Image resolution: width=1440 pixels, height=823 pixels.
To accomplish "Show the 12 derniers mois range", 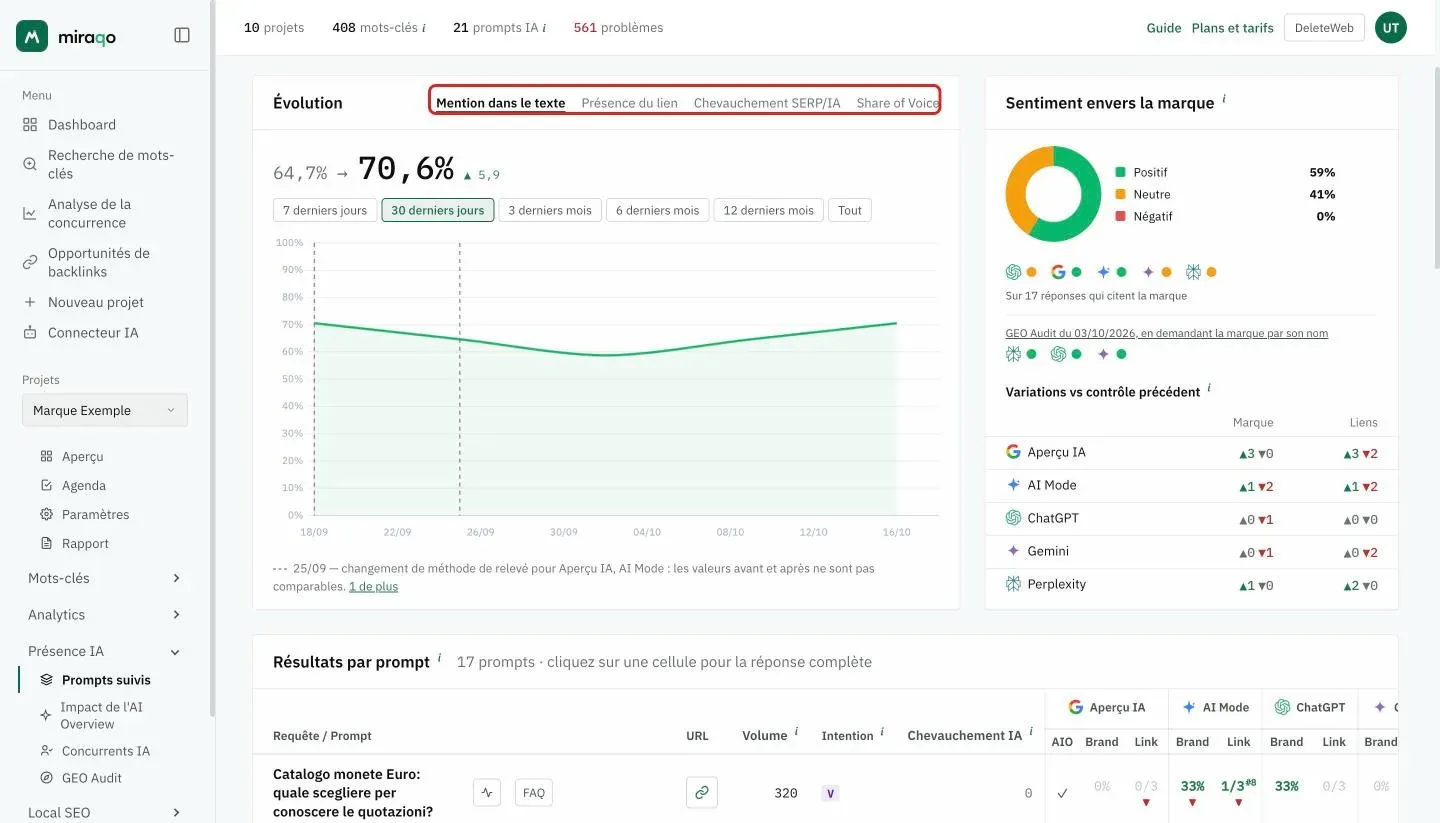I will click(769, 210).
